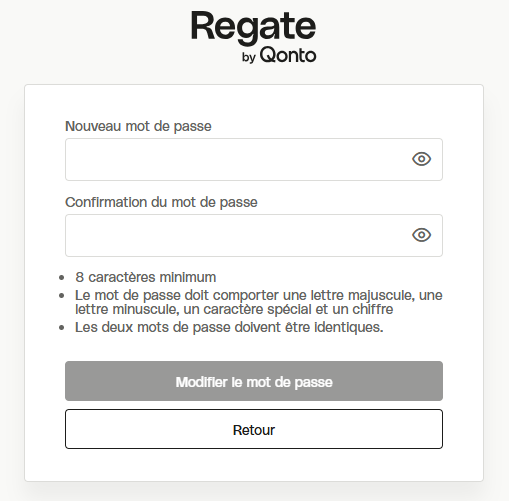This screenshot has width=509, height=501.
Task: Click the Nouveau mot de passe label
Action: [x=138, y=126]
